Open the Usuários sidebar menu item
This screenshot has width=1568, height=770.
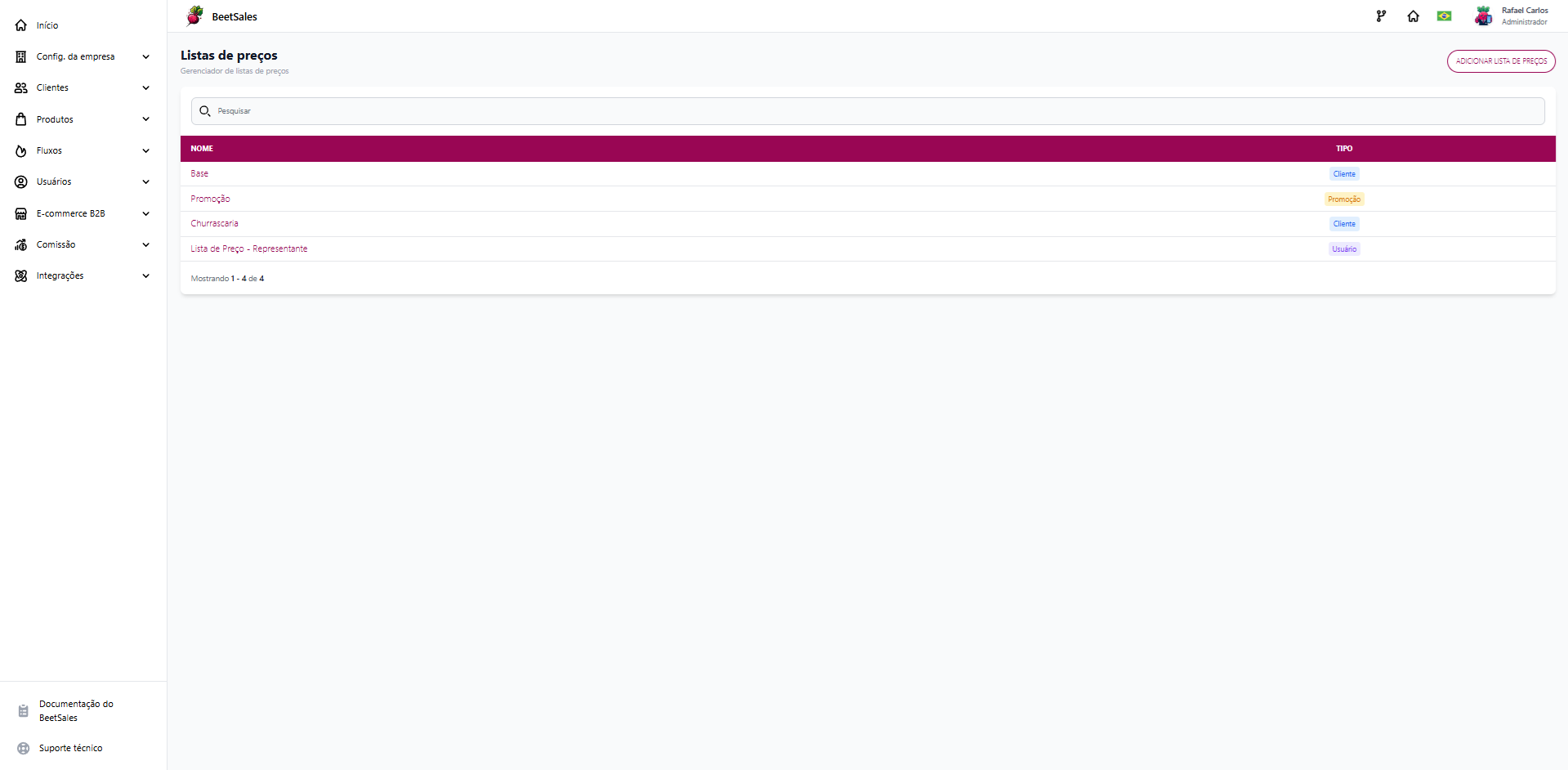click(x=83, y=181)
